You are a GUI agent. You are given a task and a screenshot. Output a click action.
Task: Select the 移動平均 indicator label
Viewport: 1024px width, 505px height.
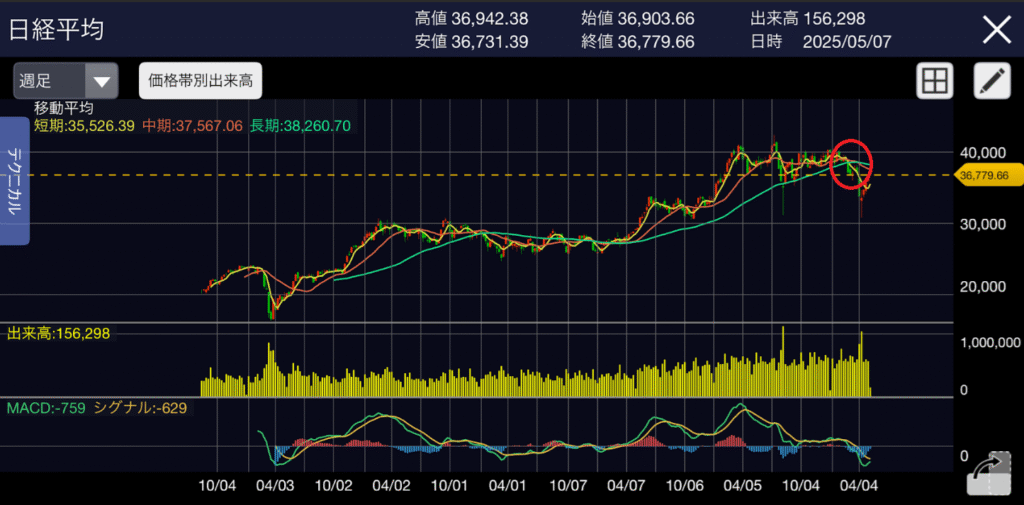[x=64, y=108]
